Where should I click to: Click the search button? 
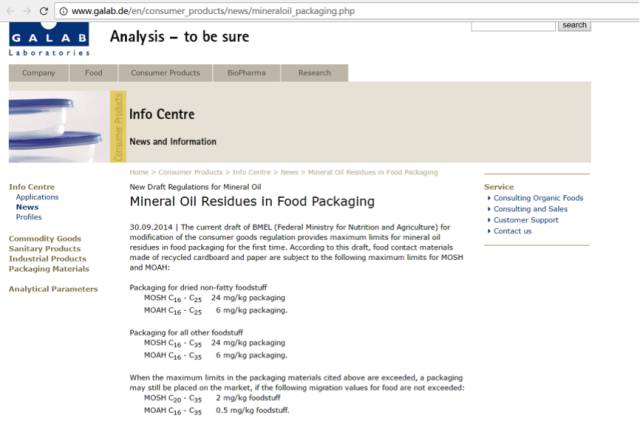tap(574, 25)
